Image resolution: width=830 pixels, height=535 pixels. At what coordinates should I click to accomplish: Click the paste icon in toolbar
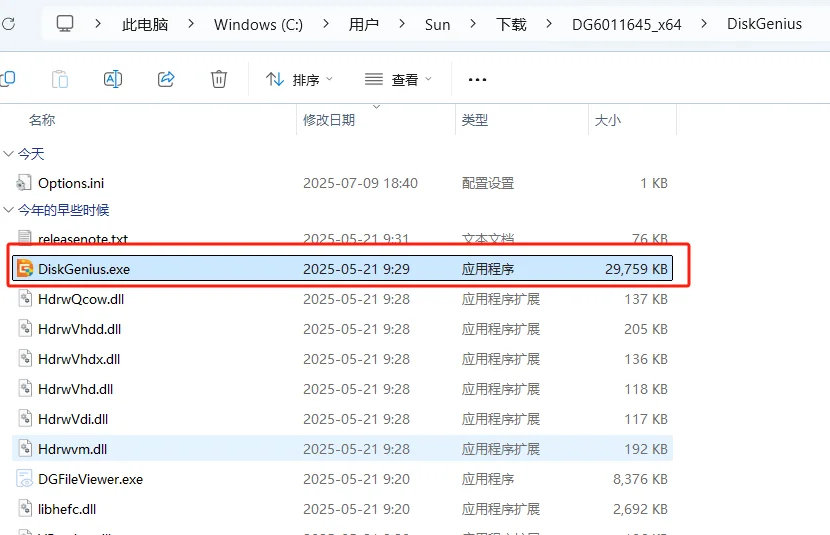(60, 79)
